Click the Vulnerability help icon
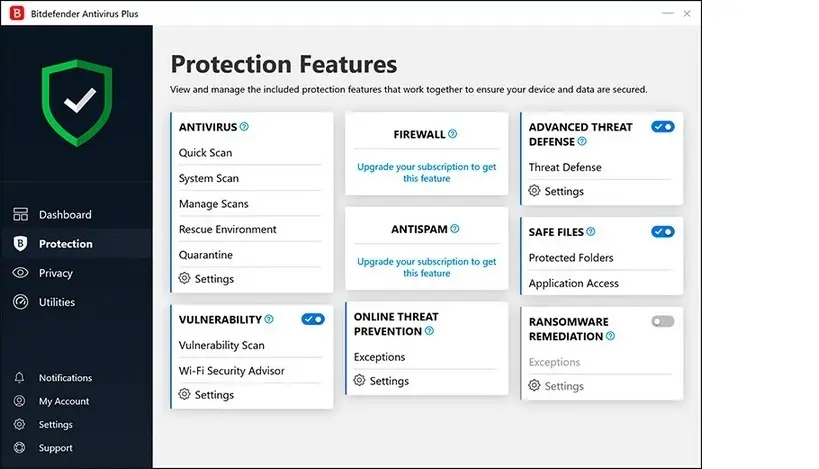This screenshot has height=469, width=819. (x=269, y=319)
